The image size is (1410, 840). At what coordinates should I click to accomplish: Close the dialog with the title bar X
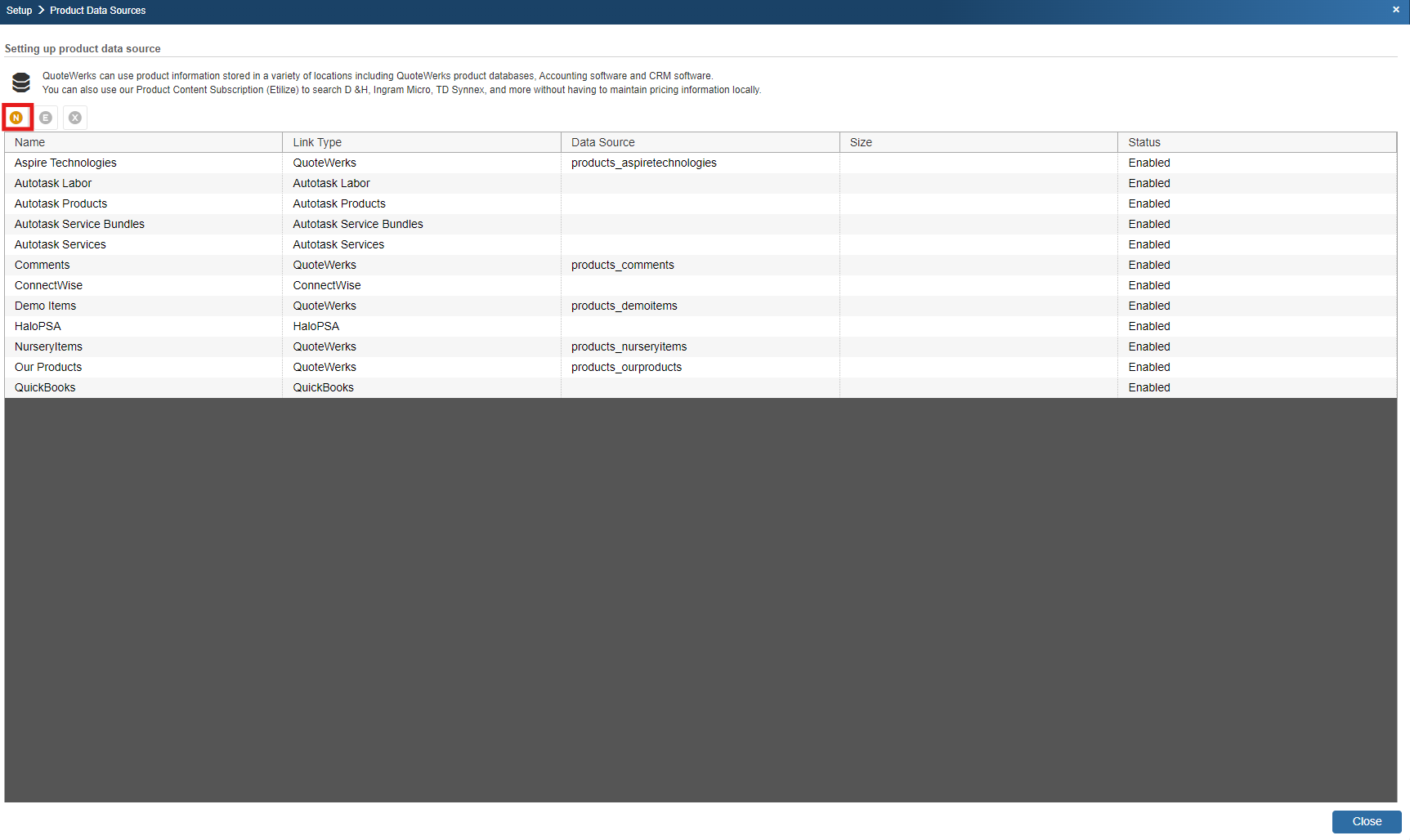(1396, 10)
